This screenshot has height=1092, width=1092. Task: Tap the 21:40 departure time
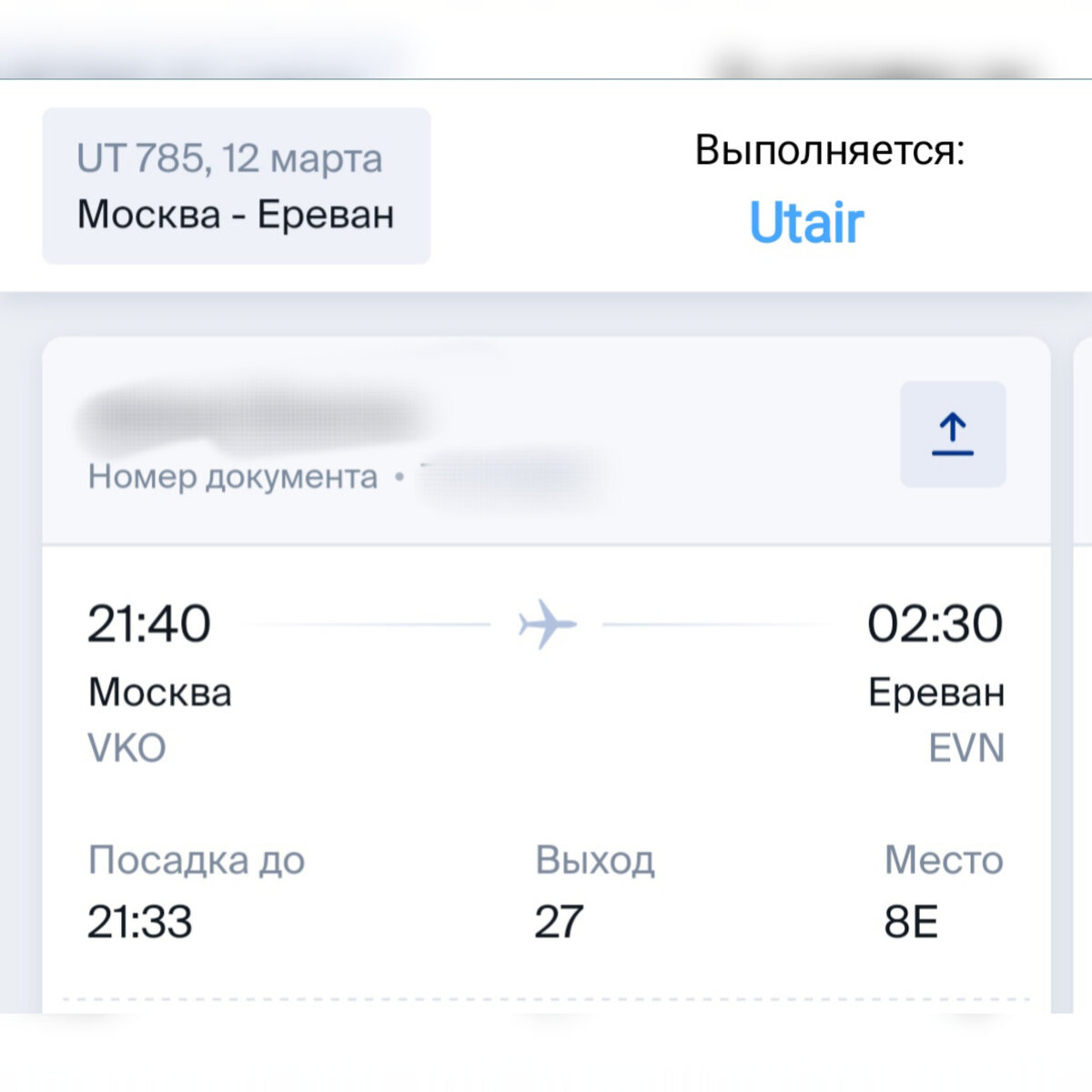pos(149,624)
